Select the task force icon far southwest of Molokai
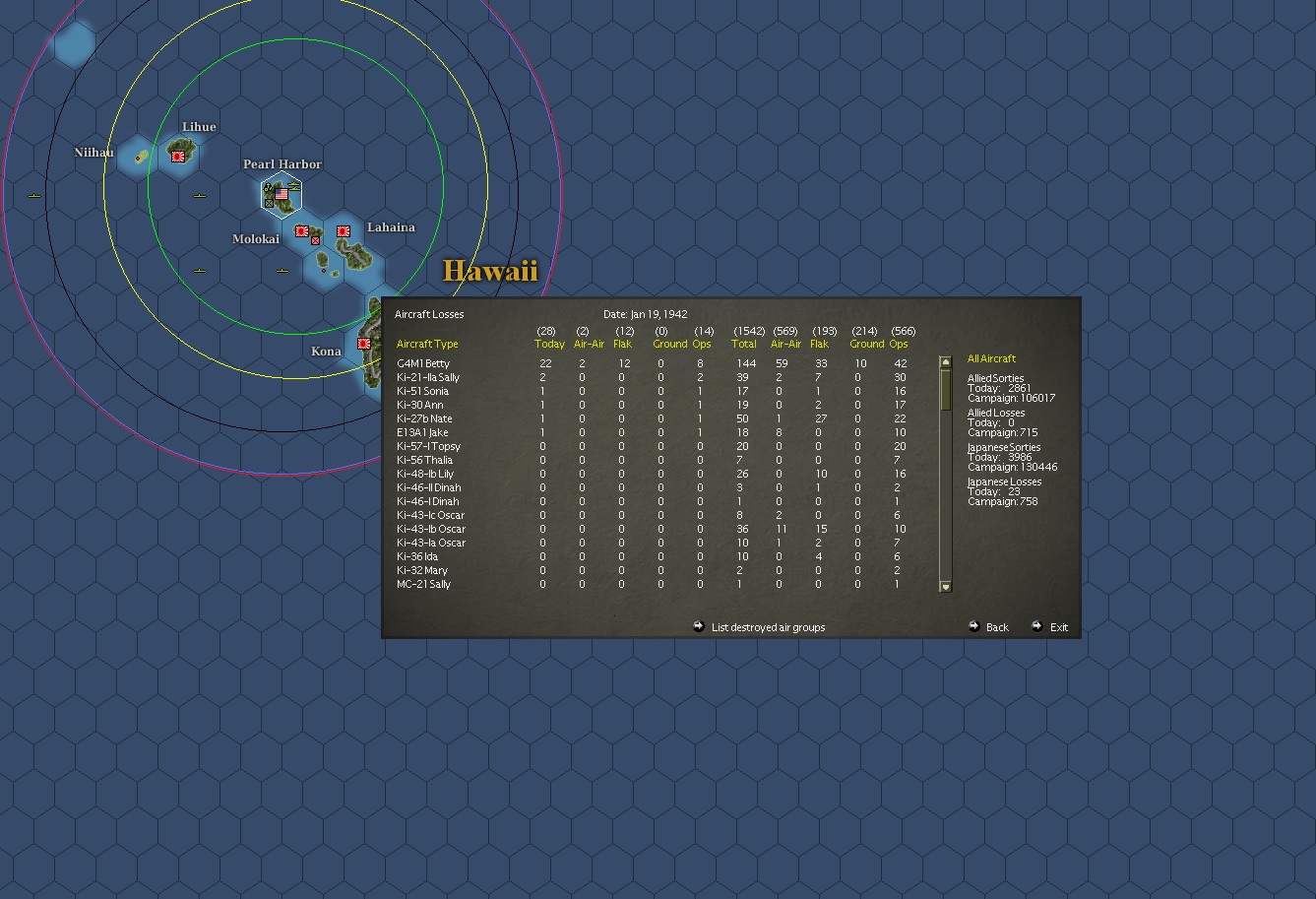Viewport: 1316px width, 899px height. tap(200, 271)
